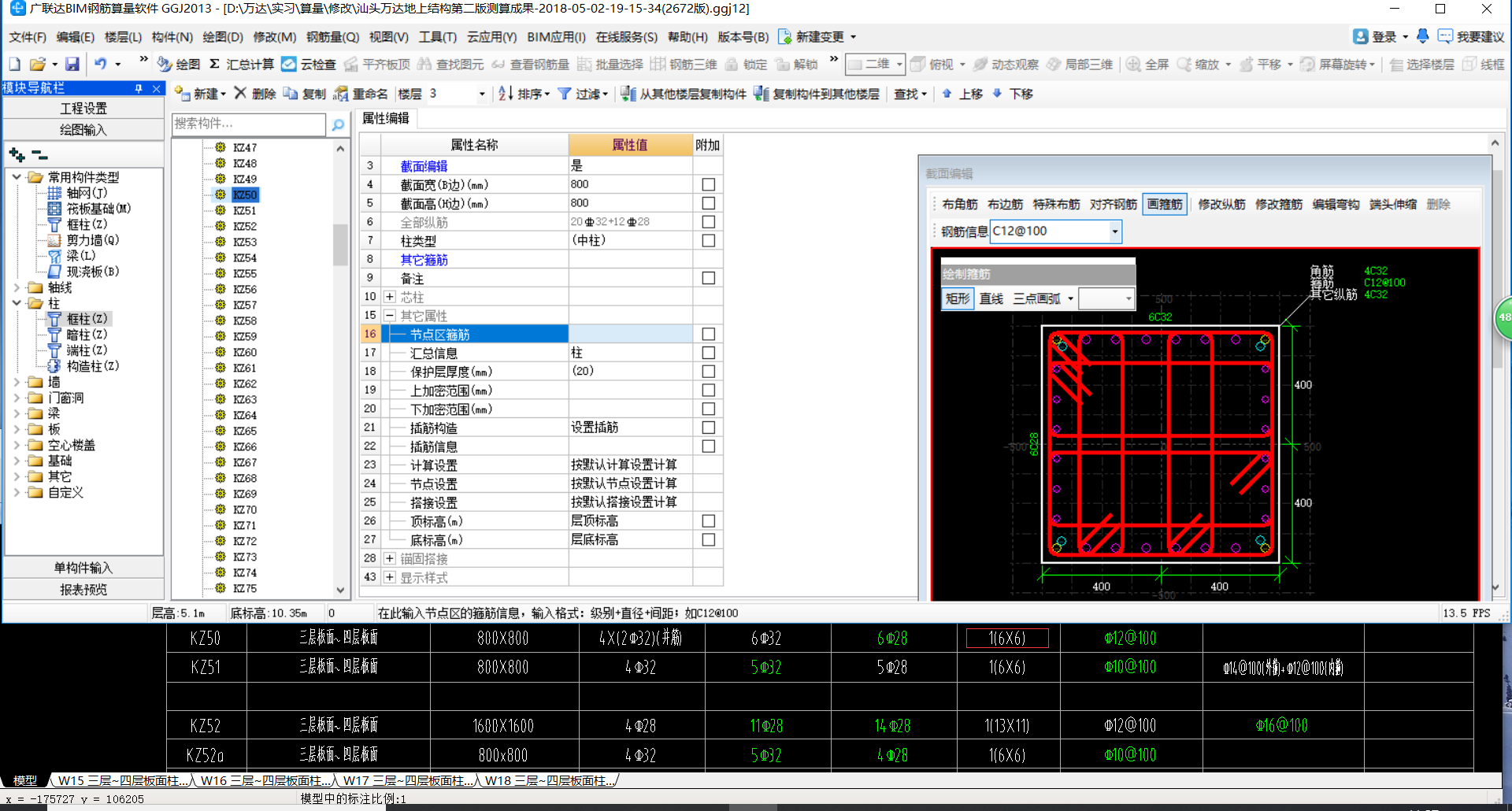Click the 修改纵筋 button
This screenshot has height=811, width=1512.
1221,205
